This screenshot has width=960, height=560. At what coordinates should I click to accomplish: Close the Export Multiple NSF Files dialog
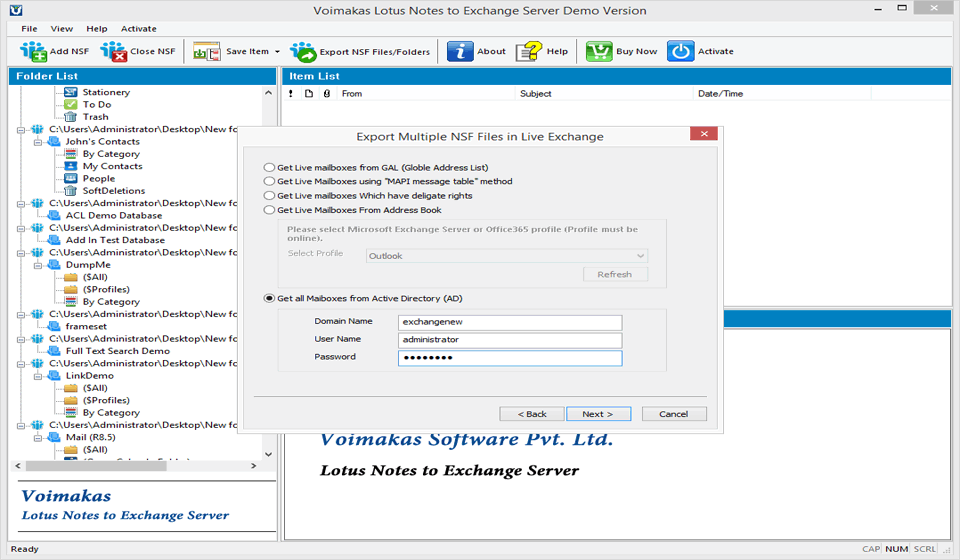(704, 133)
